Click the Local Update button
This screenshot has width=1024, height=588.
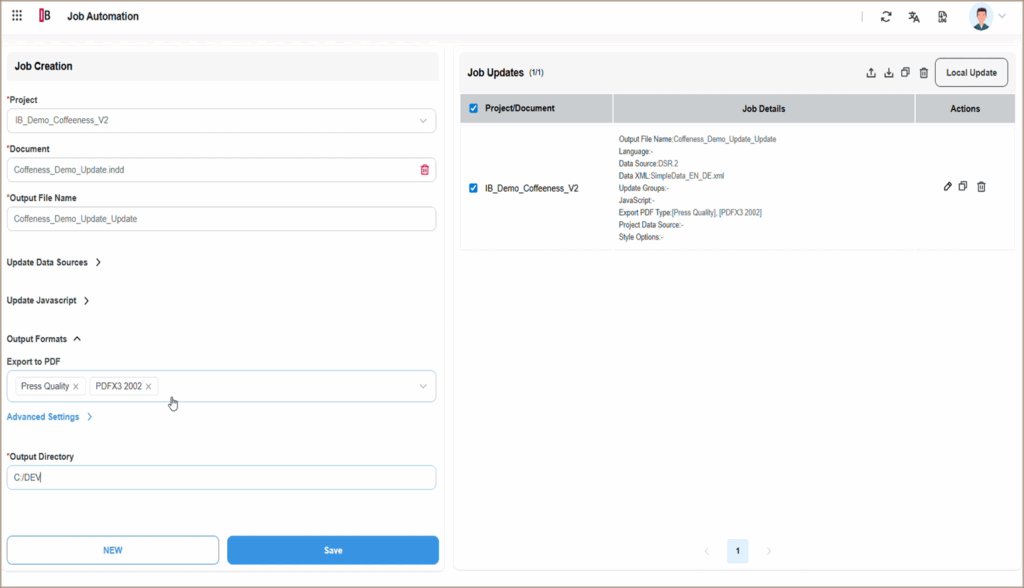point(971,72)
